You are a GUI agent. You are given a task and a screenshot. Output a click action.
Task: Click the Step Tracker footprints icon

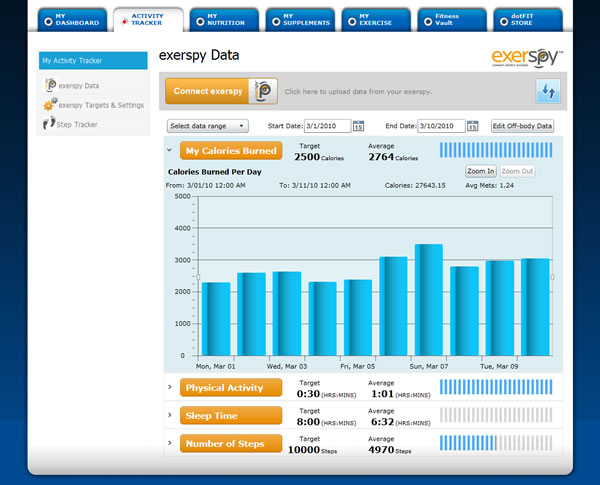[49, 124]
